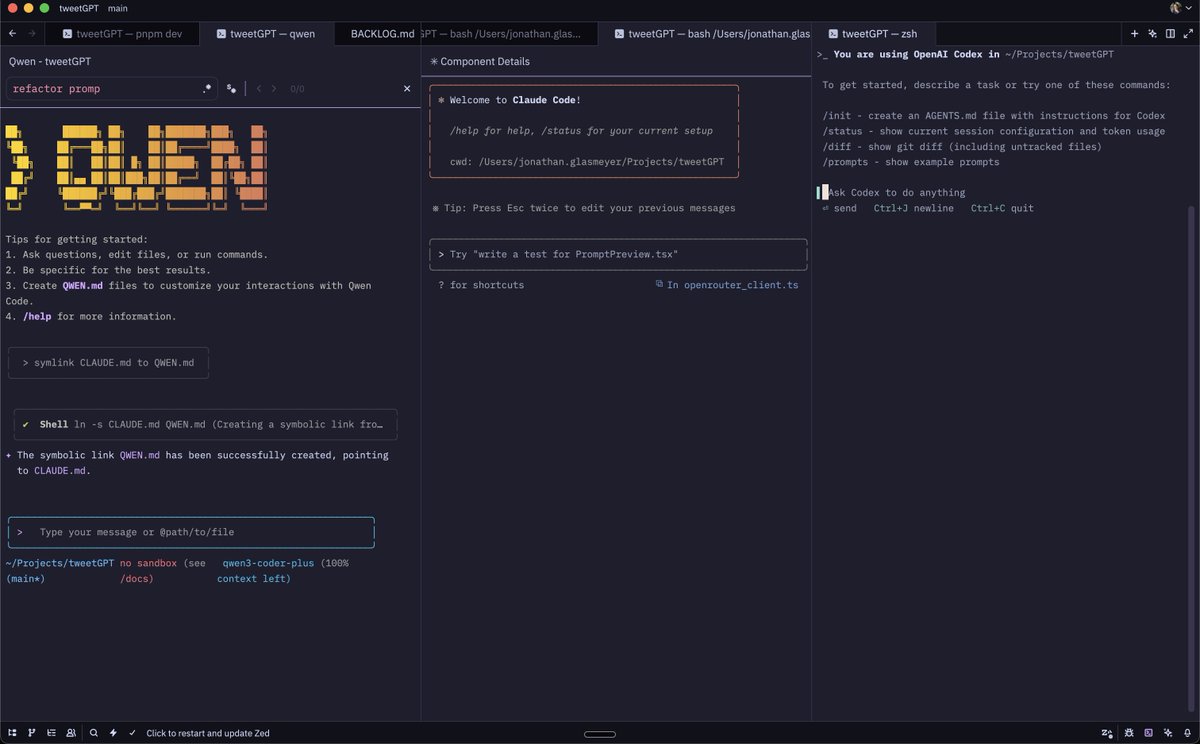Click the lightning bolt icon in status bar
Viewport: 1200px width, 744px height.
[x=113, y=733]
